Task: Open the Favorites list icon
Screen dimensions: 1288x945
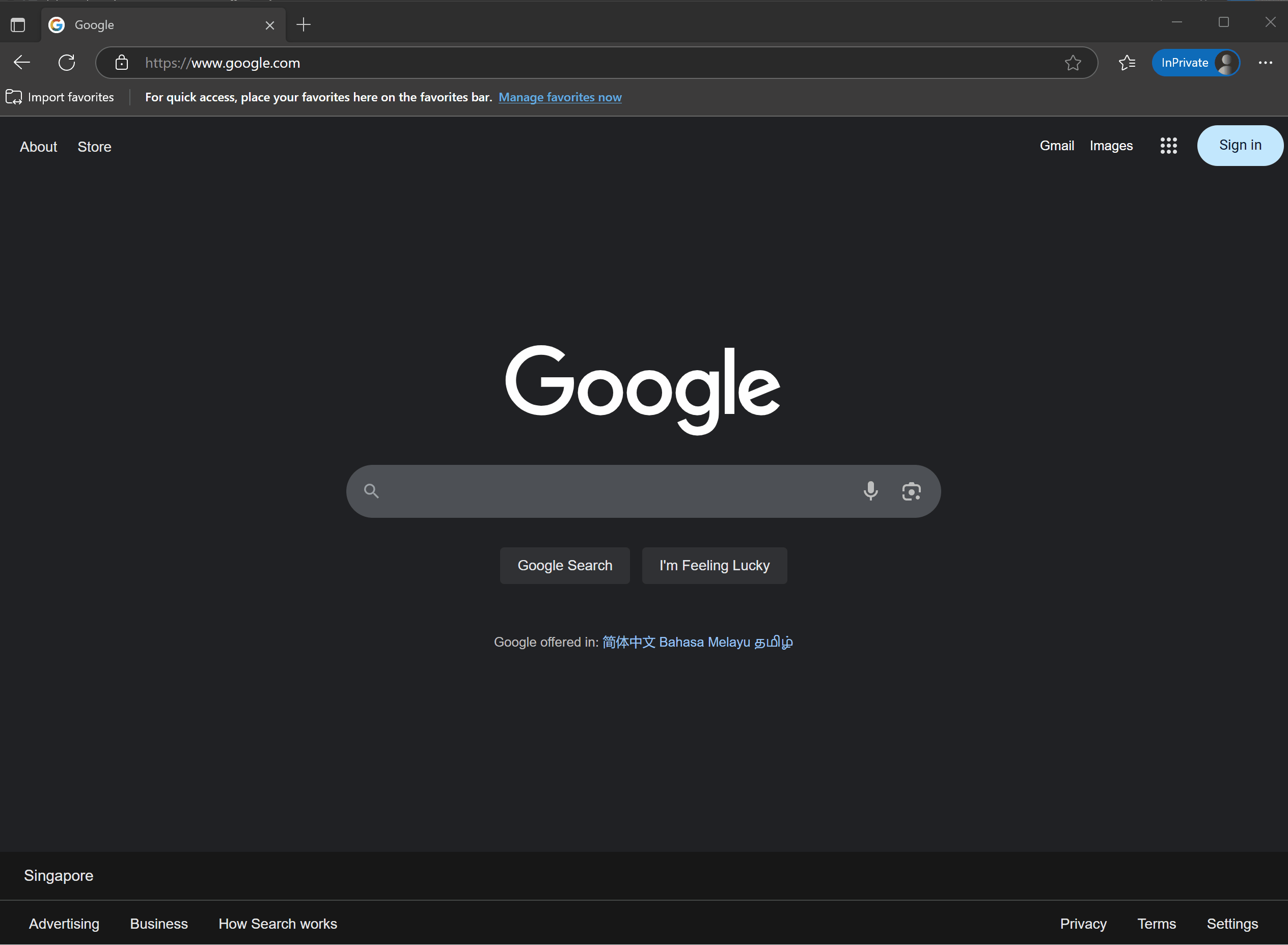Action: pyautogui.click(x=1127, y=62)
